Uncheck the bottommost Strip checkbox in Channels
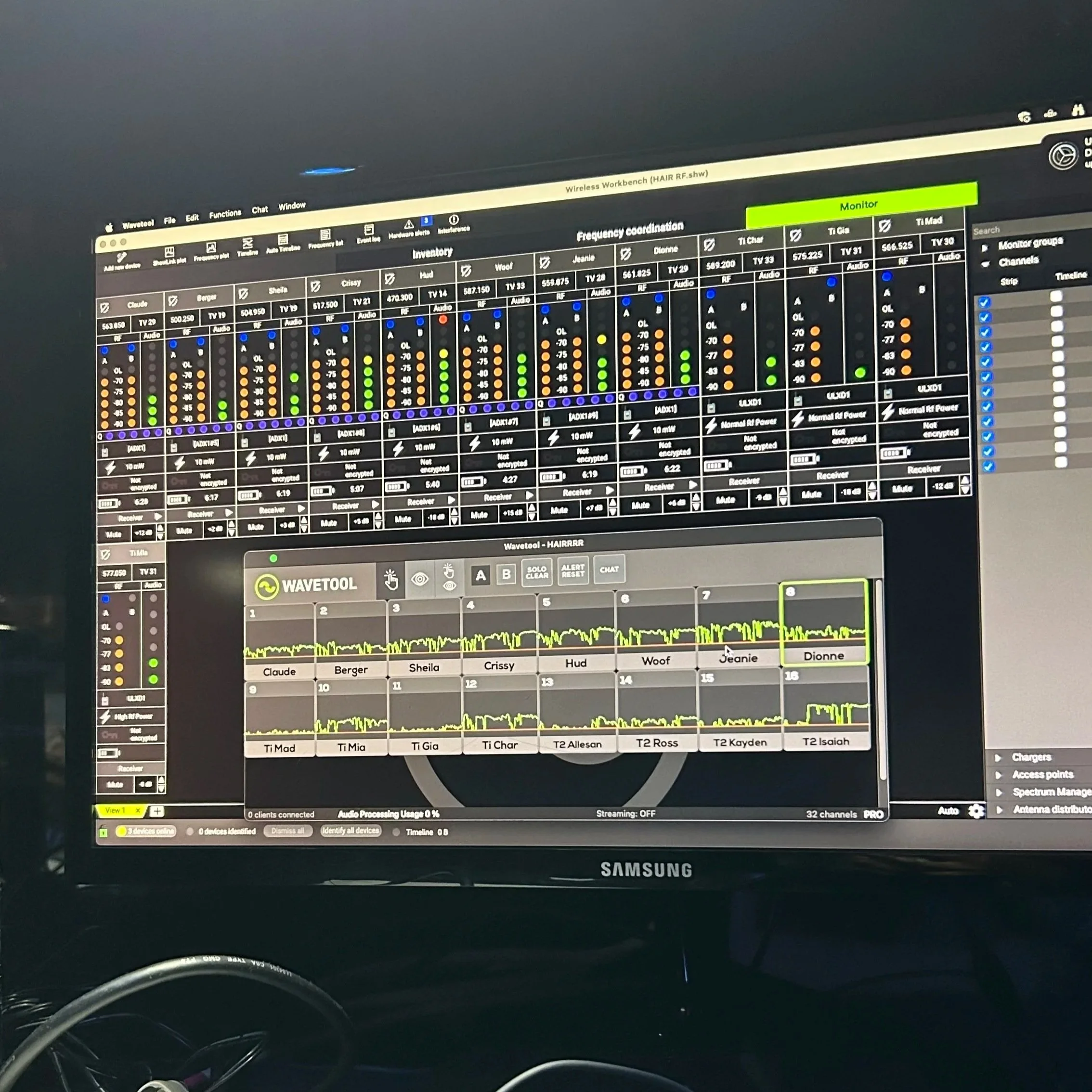The height and width of the screenshot is (1092, 1092). coord(988,466)
